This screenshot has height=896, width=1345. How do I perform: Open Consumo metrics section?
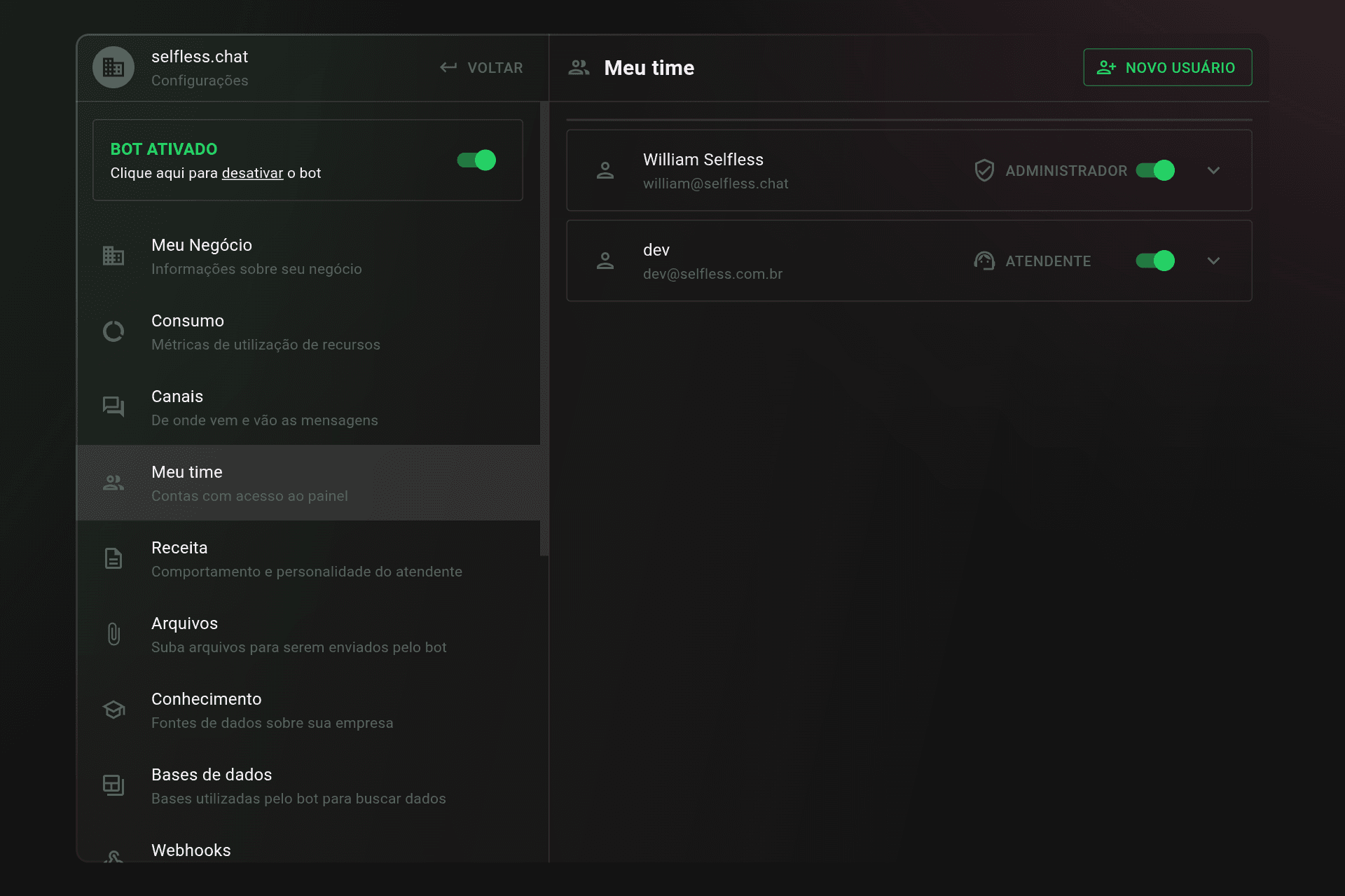click(x=308, y=331)
